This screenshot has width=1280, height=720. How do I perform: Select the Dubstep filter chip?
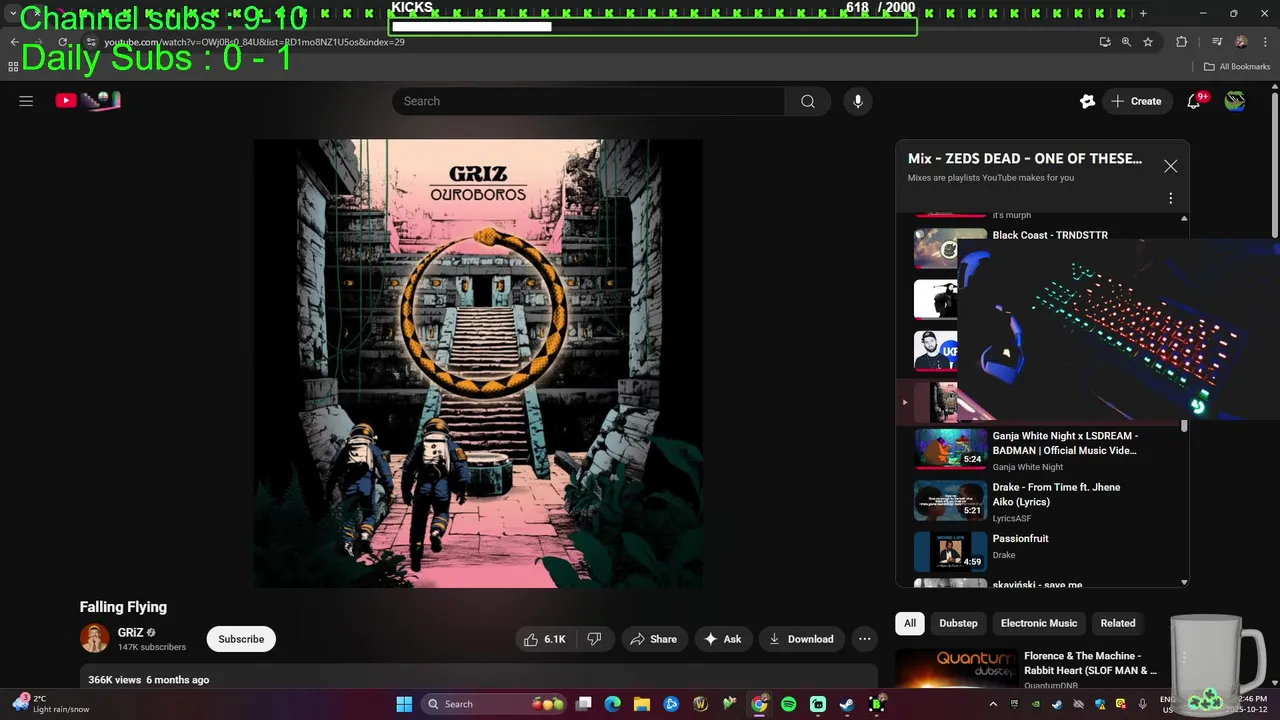click(958, 623)
